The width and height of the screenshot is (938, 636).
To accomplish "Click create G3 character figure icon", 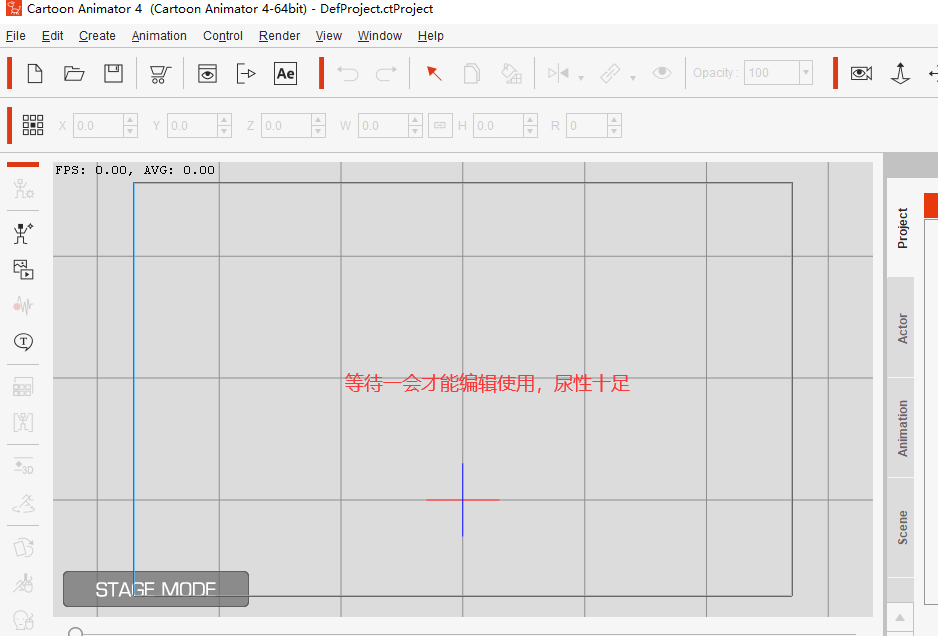I will click(23, 233).
